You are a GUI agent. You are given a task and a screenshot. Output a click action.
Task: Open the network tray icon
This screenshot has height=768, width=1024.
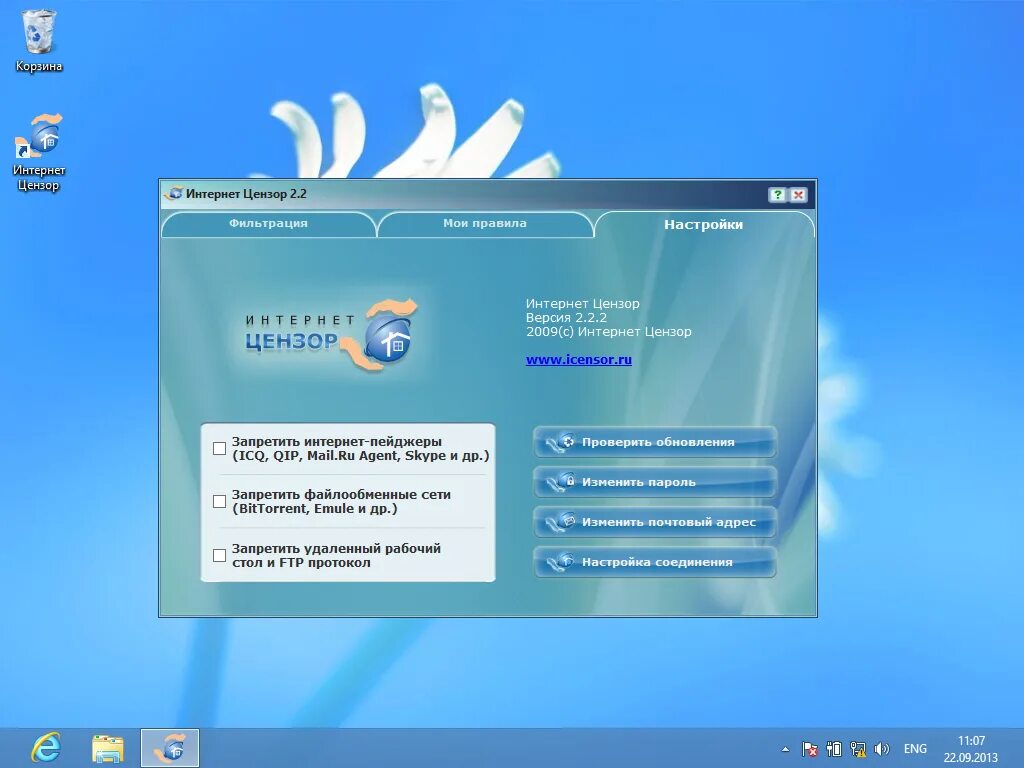pos(858,749)
